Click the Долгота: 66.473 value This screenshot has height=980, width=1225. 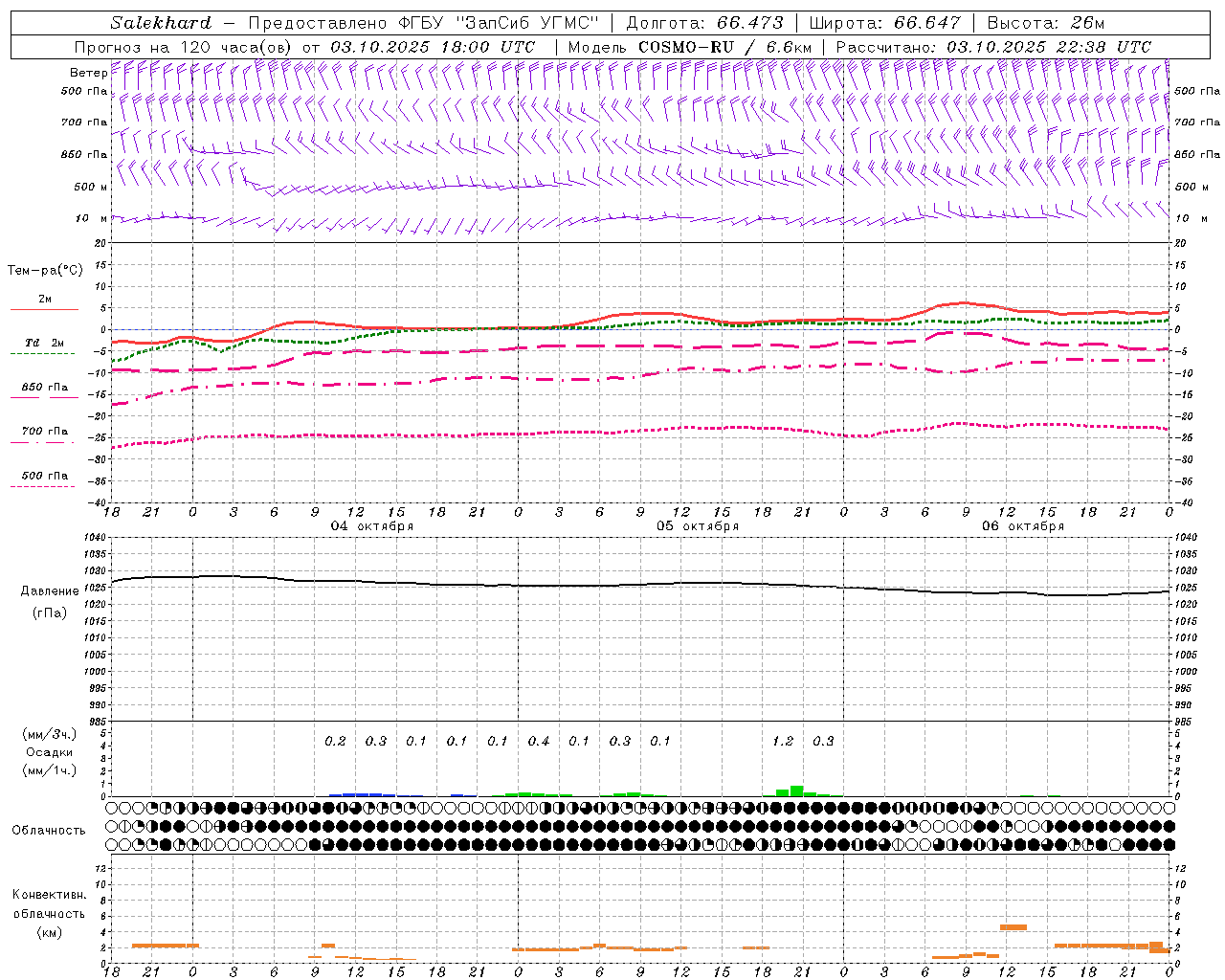704,23
